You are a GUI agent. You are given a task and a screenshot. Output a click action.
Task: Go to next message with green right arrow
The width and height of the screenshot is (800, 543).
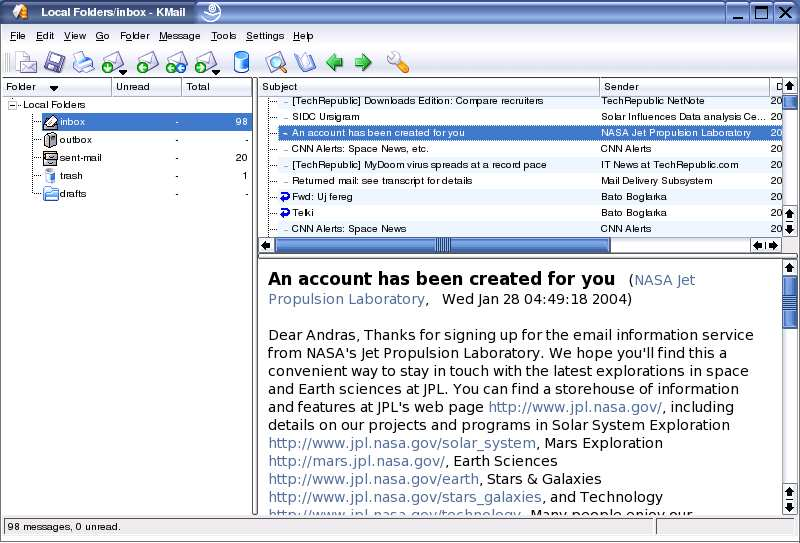[363, 62]
